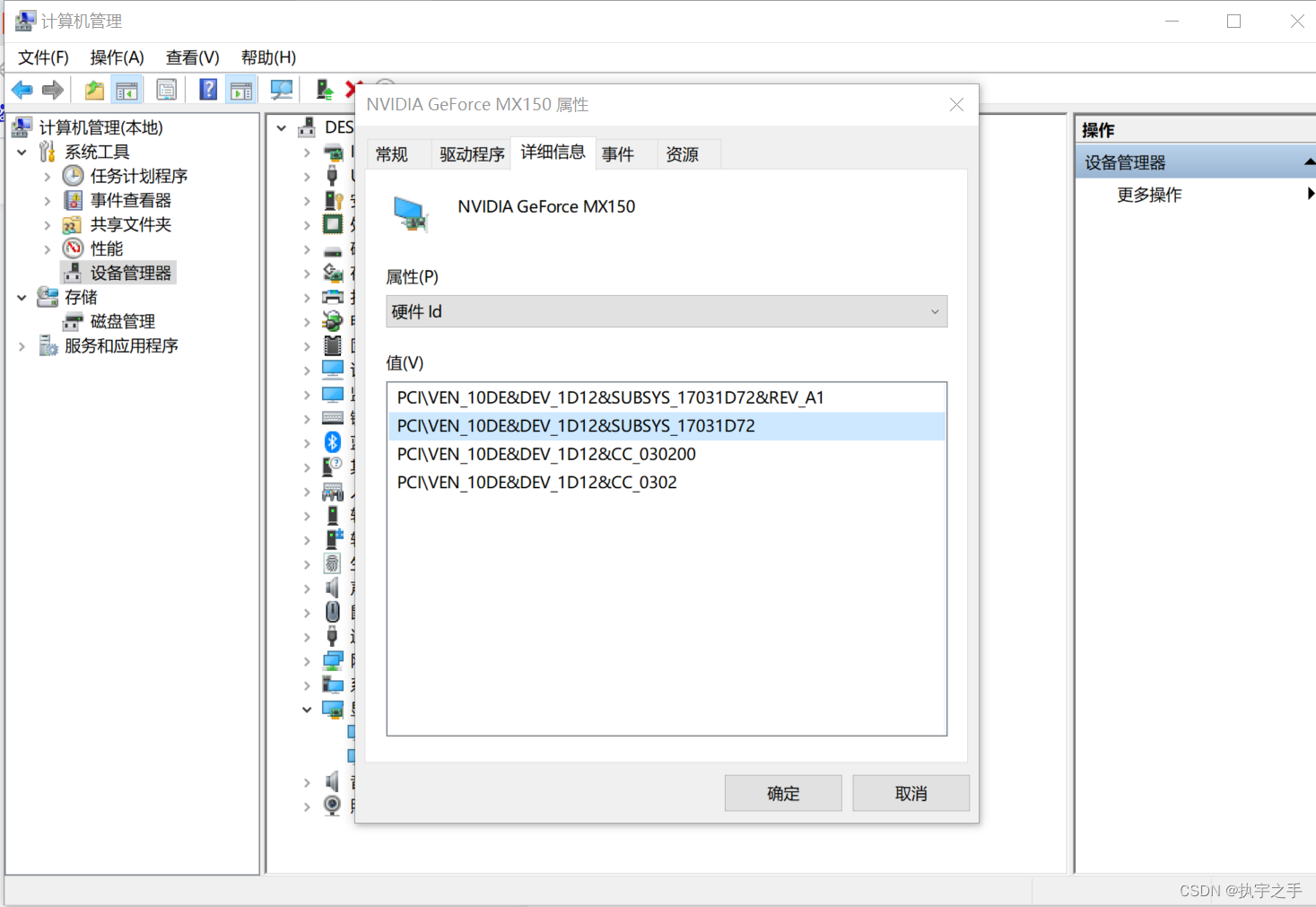Click 更多操作 in the actions pane
Image resolution: width=1316 pixels, height=907 pixels.
click(1149, 195)
